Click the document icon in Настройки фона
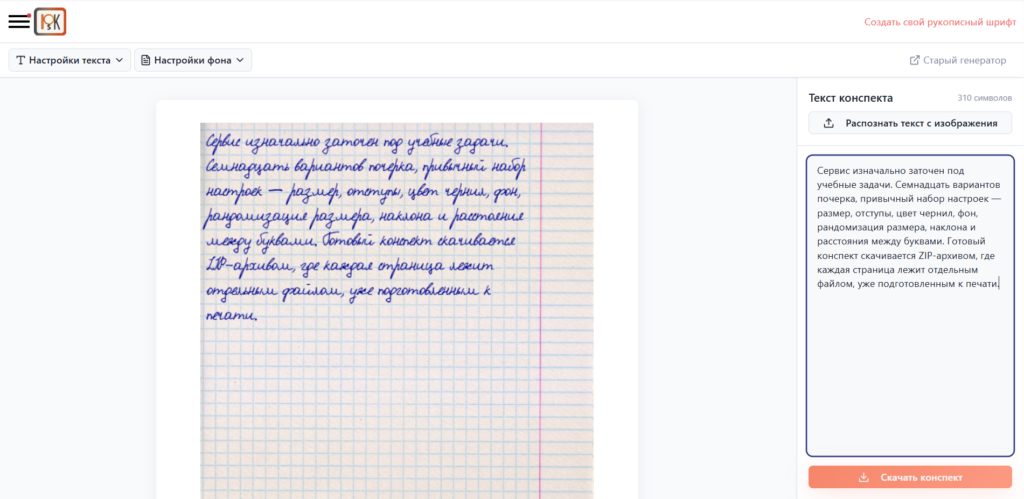1024x499 pixels. [146, 61]
